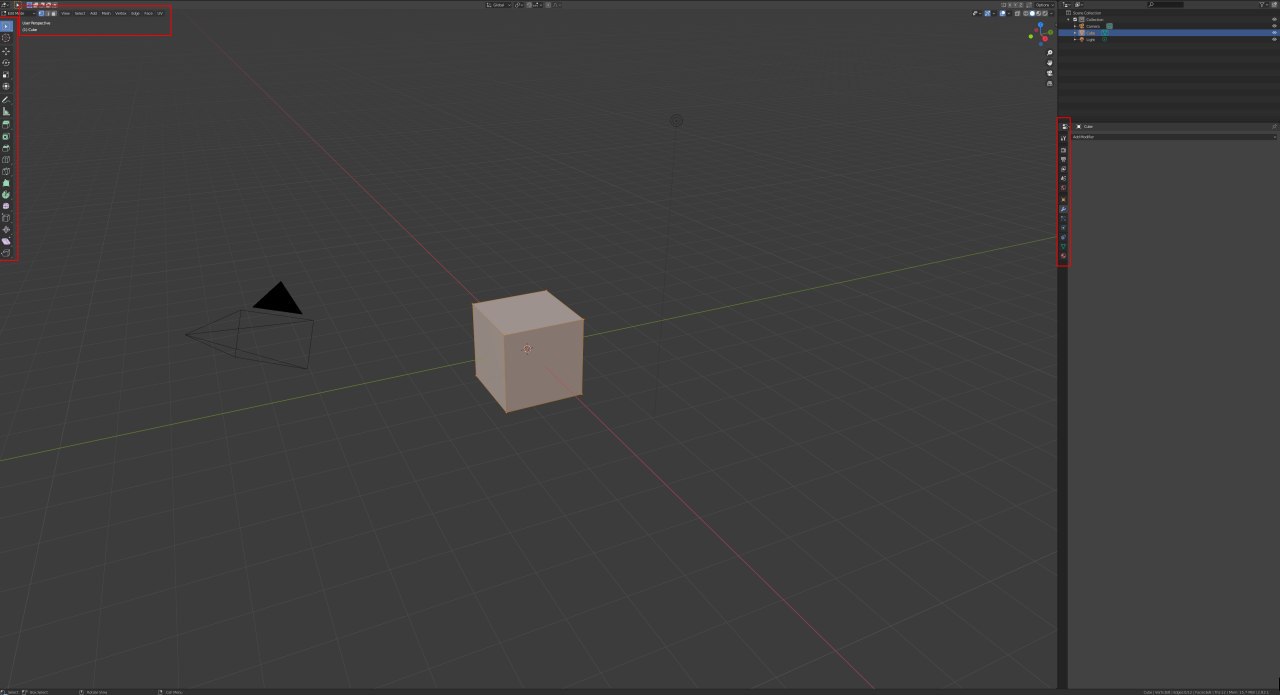
Task: Enable vertex select mode
Action: [42, 13]
